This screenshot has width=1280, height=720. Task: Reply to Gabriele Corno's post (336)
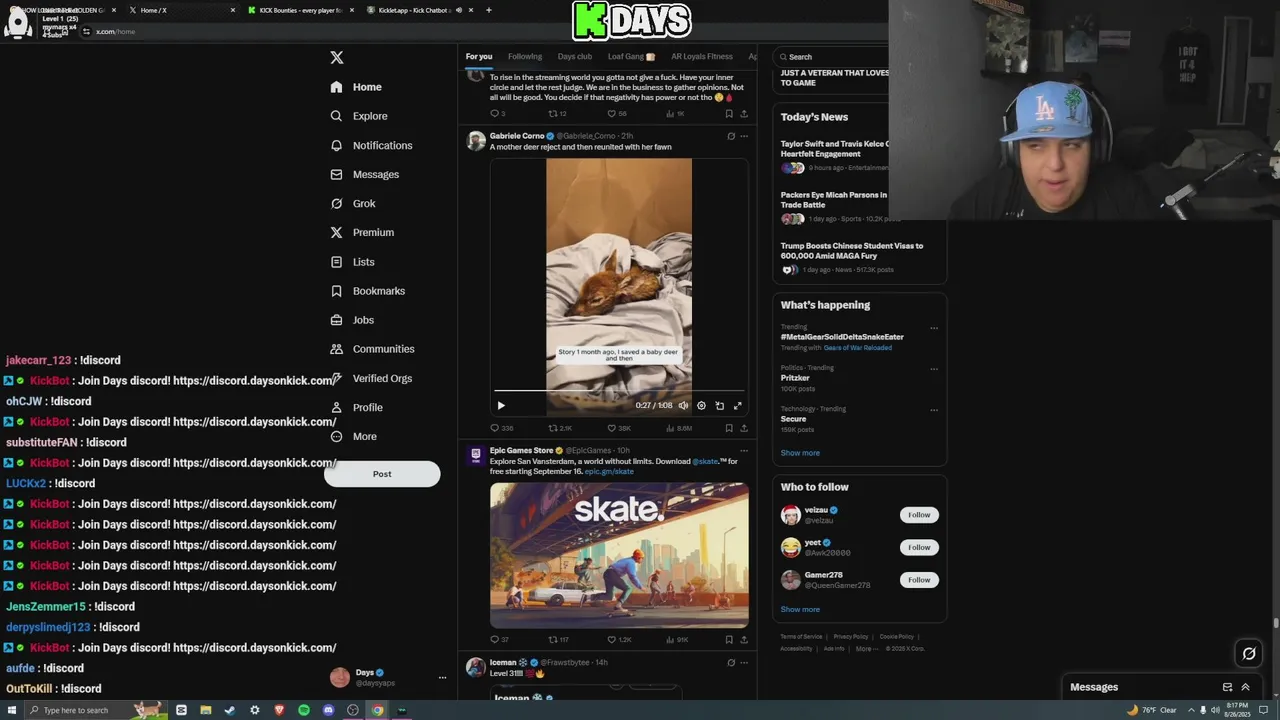pyautogui.click(x=501, y=428)
